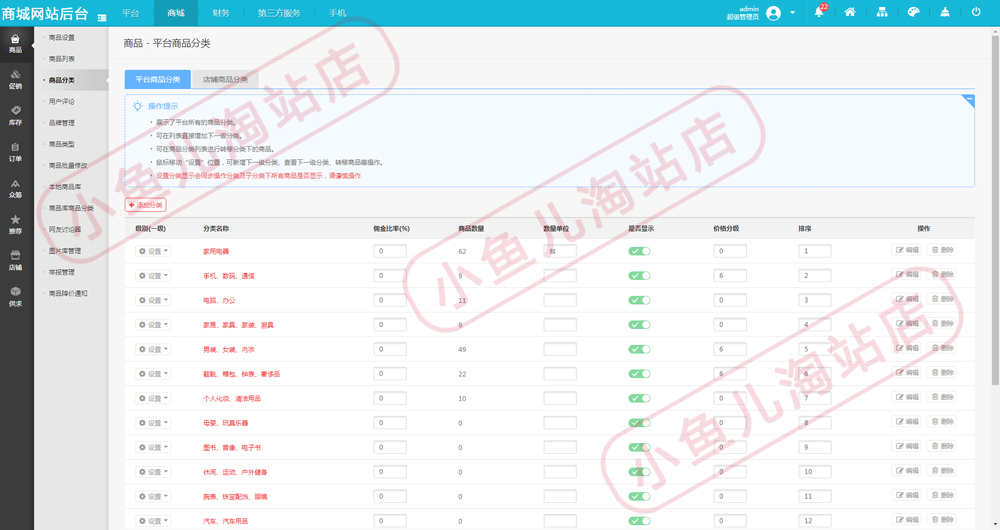The image size is (1000, 530).
Task: Toggle display switch for row sorted 4
Action: point(639,325)
